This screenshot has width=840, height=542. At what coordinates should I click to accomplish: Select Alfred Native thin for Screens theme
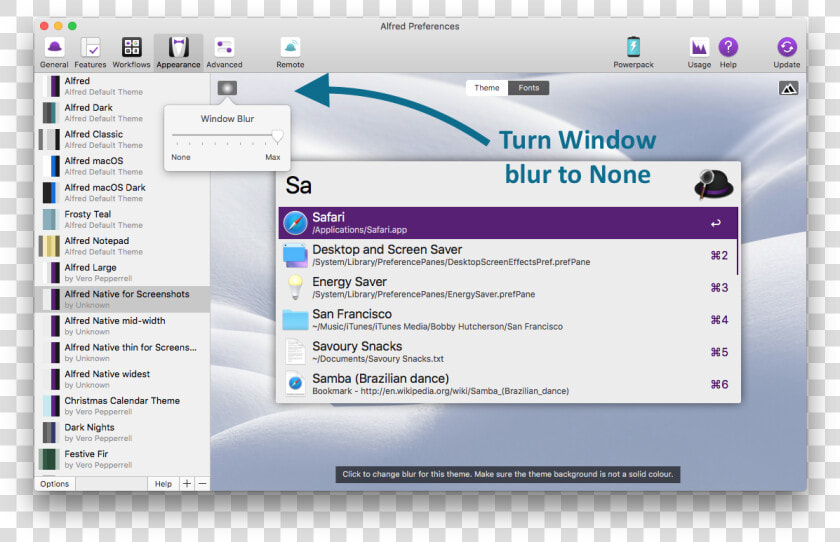[123, 352]
